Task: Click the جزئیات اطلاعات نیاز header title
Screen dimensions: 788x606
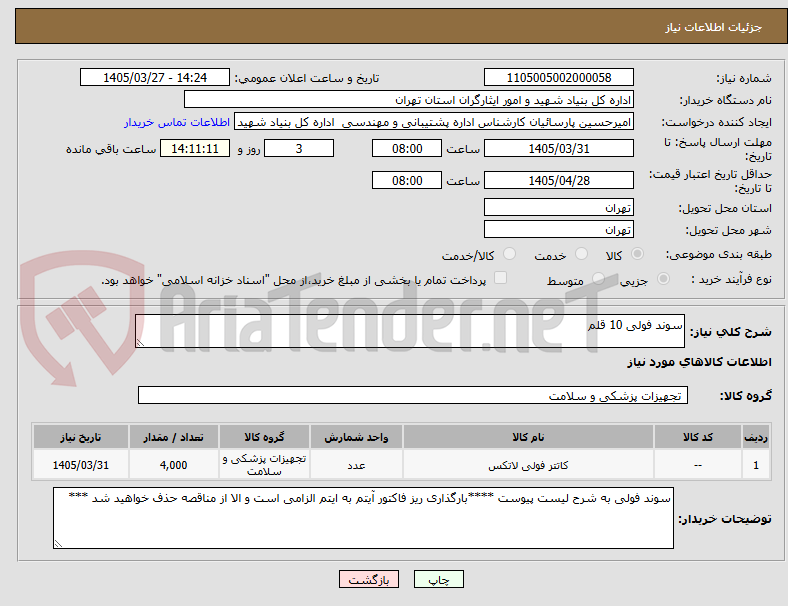Action: [714, 27]
